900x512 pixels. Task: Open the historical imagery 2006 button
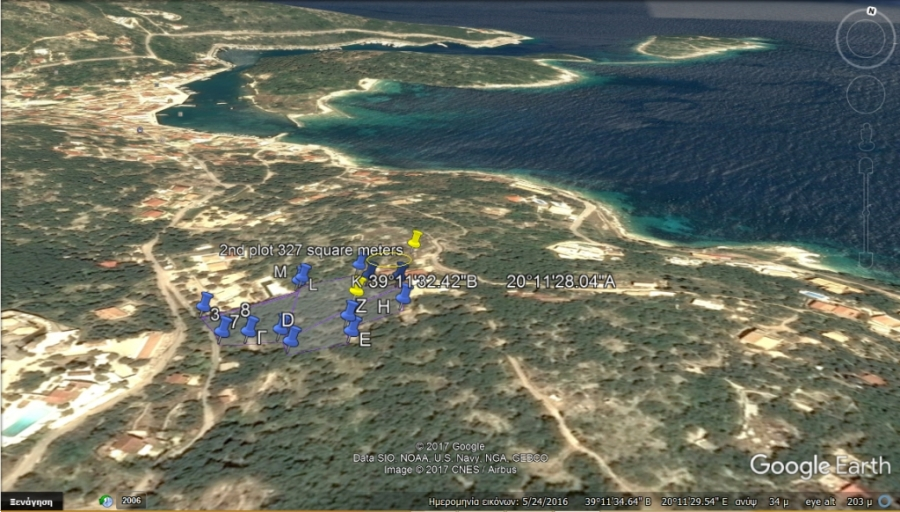pos(132,500)
